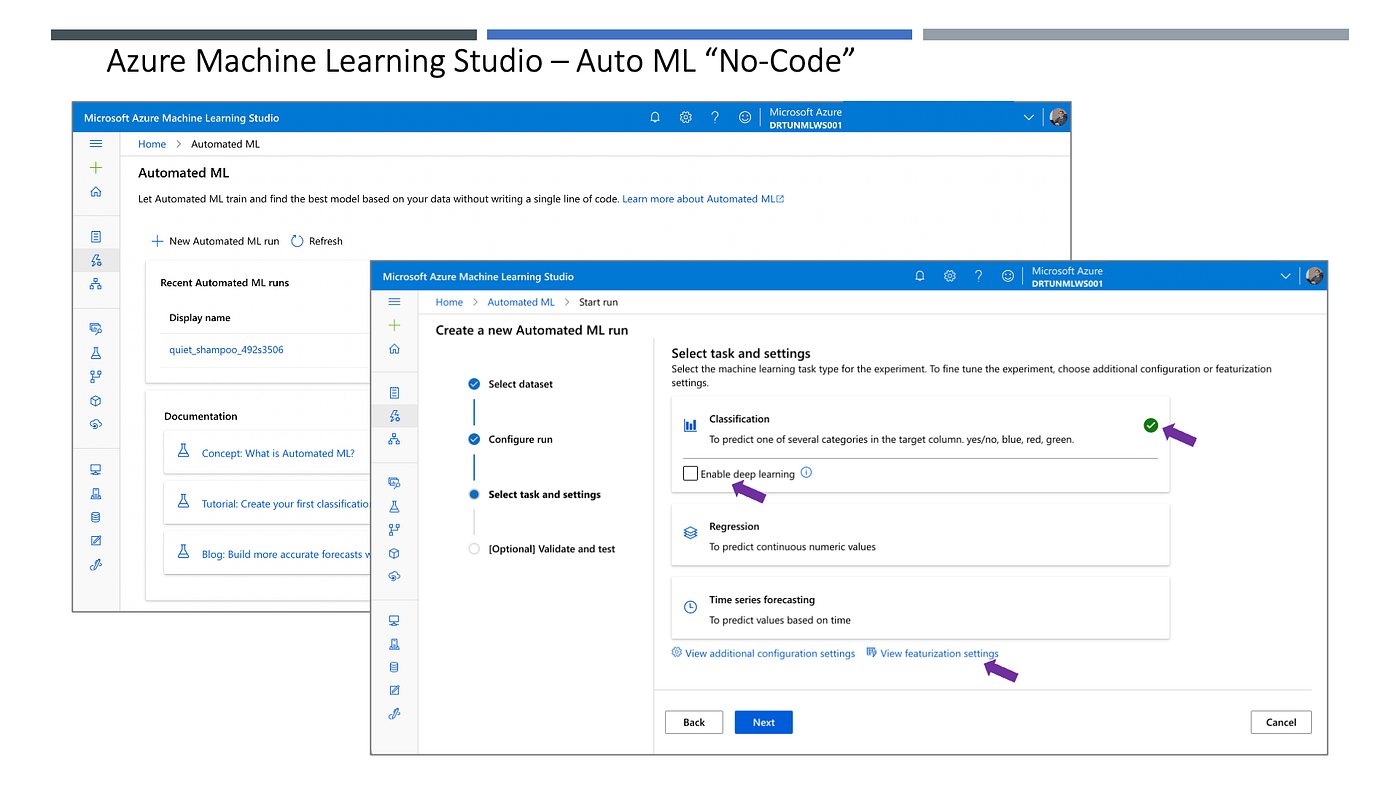Expand account dropdown chevron in back window header
The height and width of the screenshot is (788, 1400).
click(x=1028, y=118)
